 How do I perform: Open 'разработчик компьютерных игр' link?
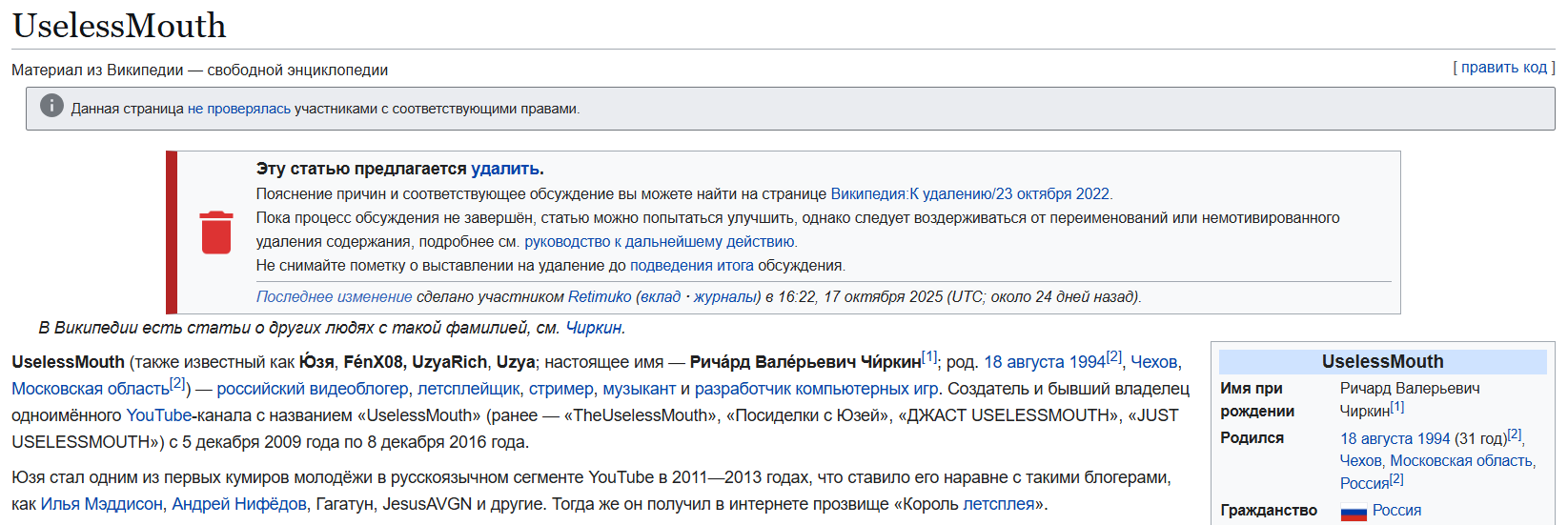pyautogui.click(x=817, y=389)
